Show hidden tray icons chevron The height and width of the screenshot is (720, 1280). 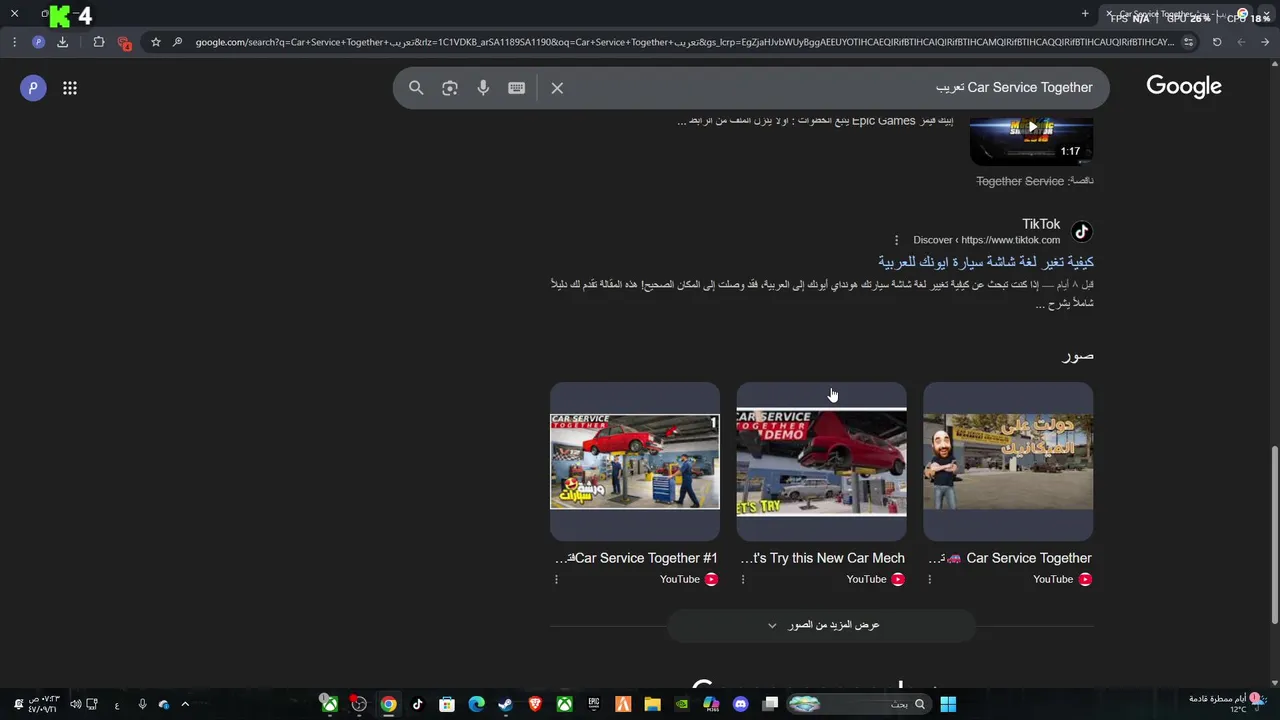click(185, 704)
